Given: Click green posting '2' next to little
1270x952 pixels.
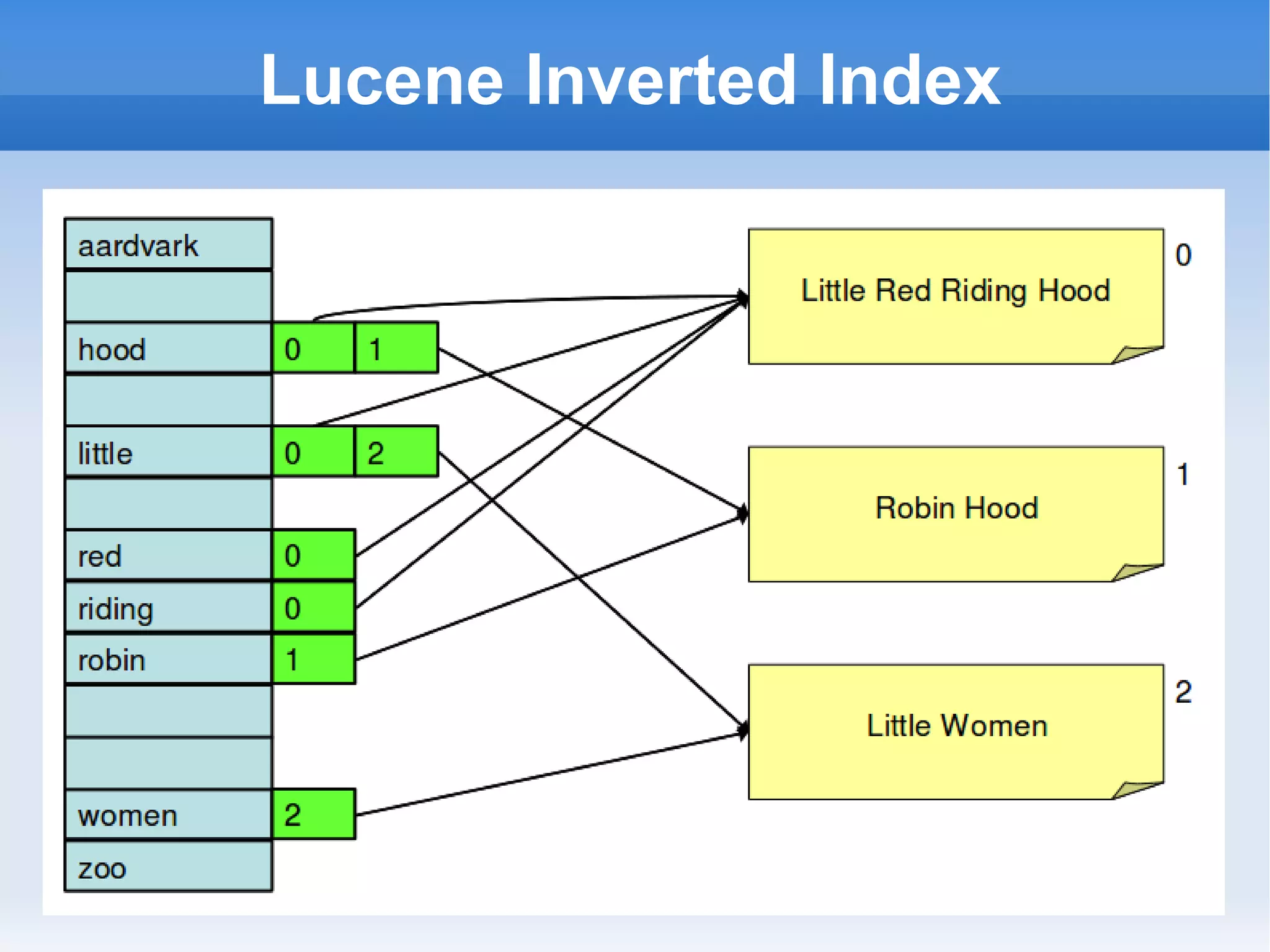Looking at the screenshot, I should pos(397,452).
